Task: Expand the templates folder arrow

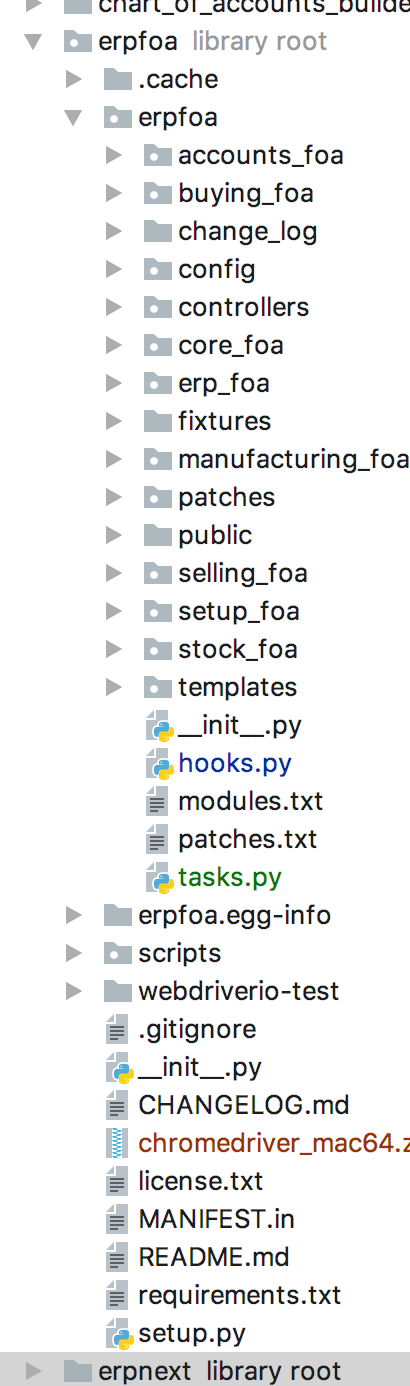Action: (x=113, y=688)
